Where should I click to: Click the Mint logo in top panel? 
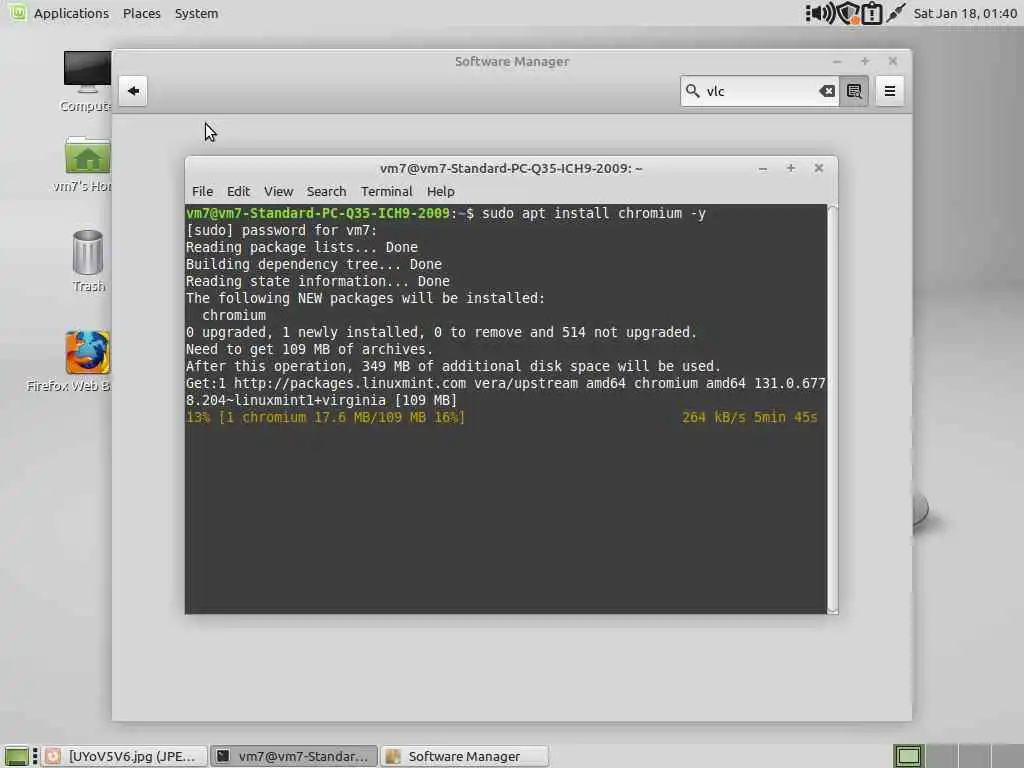[18, 12]
